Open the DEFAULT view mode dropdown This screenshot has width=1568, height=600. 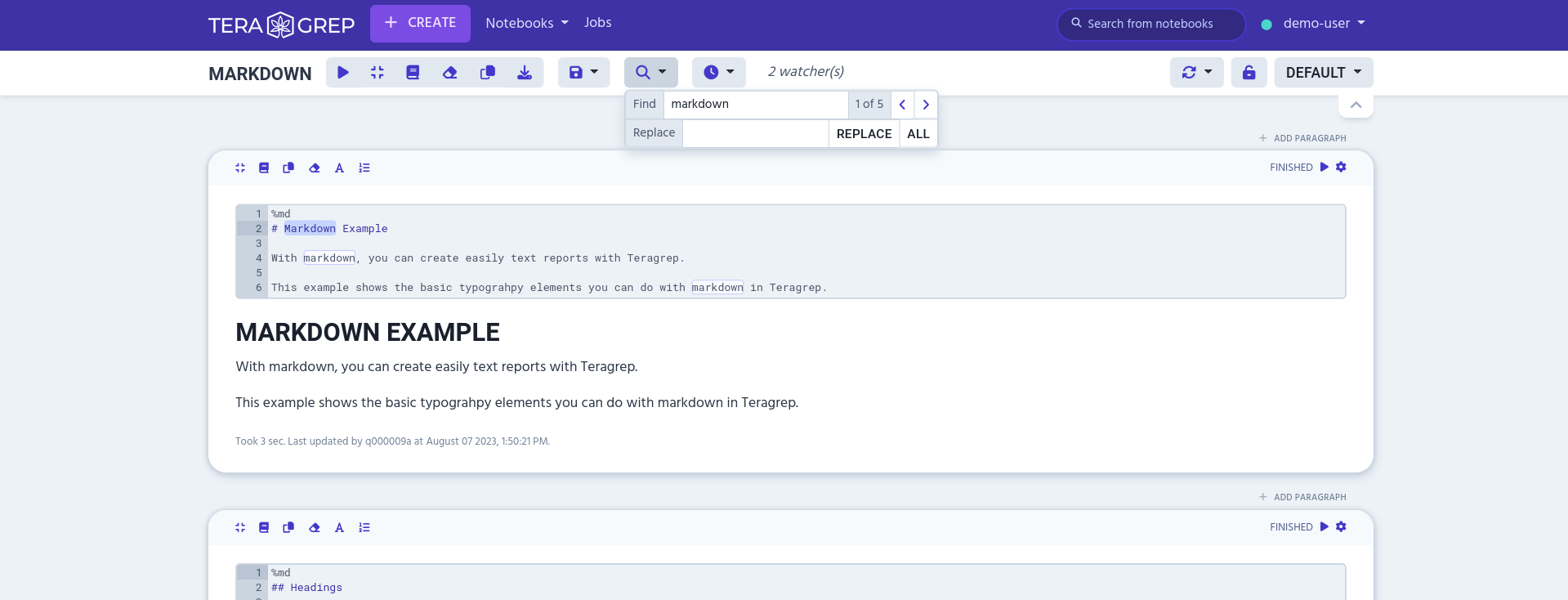point(1324,73)
